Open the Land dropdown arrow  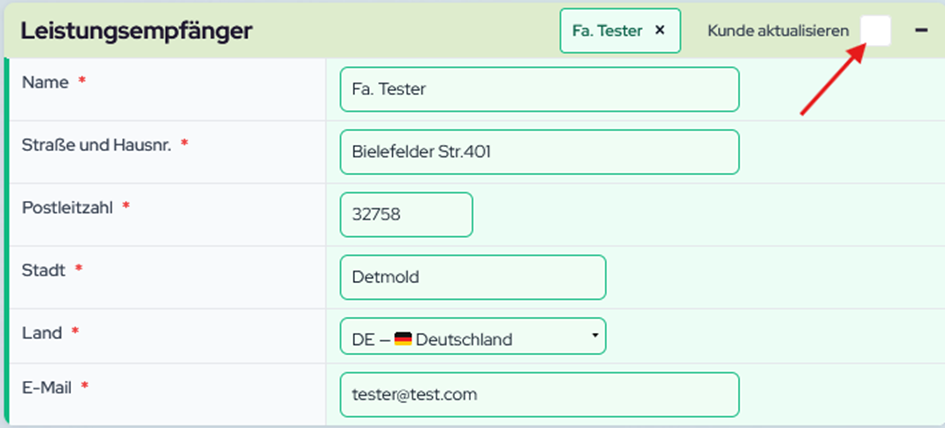(x=594, y=335)
